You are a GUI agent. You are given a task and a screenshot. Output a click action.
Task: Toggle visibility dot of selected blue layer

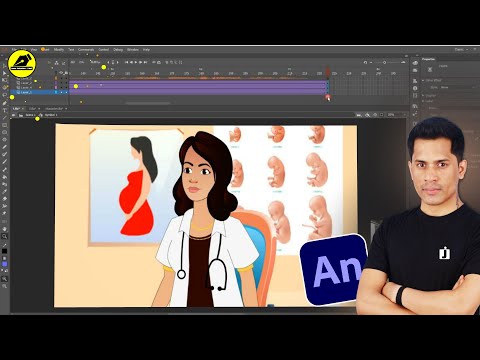click(x=61, y=92)
